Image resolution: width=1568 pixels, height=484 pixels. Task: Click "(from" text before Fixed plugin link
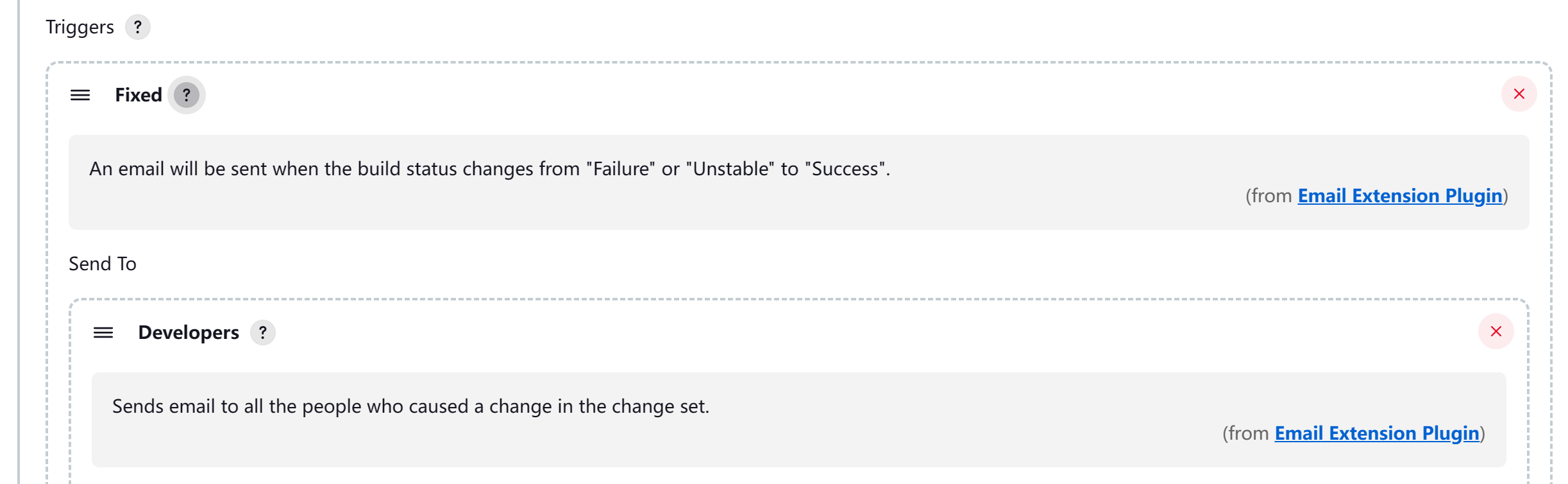pos(1269,196)
